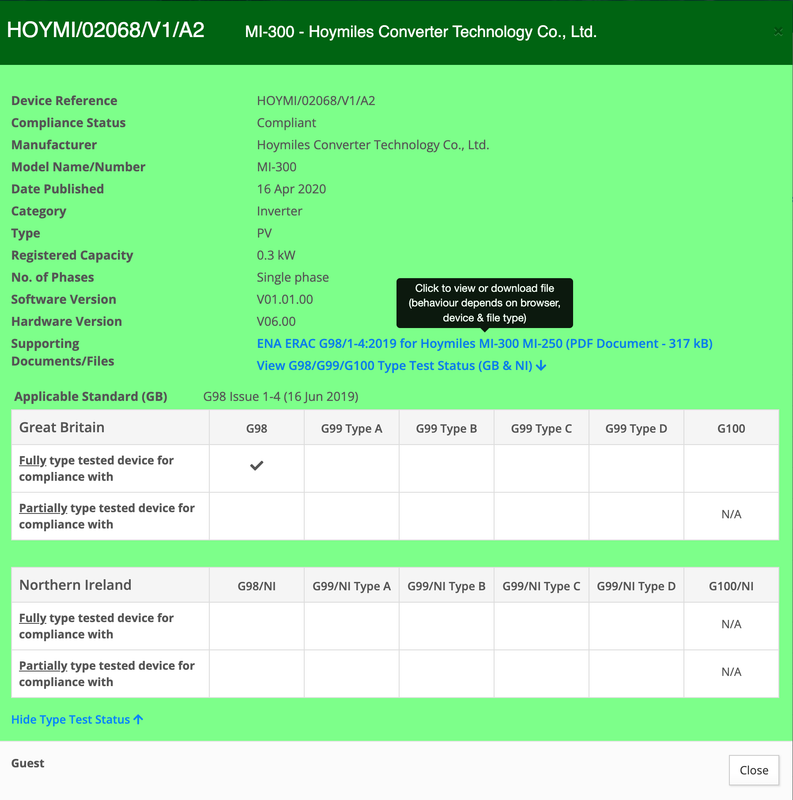Click the G99/NI Type A column header
The height and width of the screenshot is (800, 793).
(352, 586)
